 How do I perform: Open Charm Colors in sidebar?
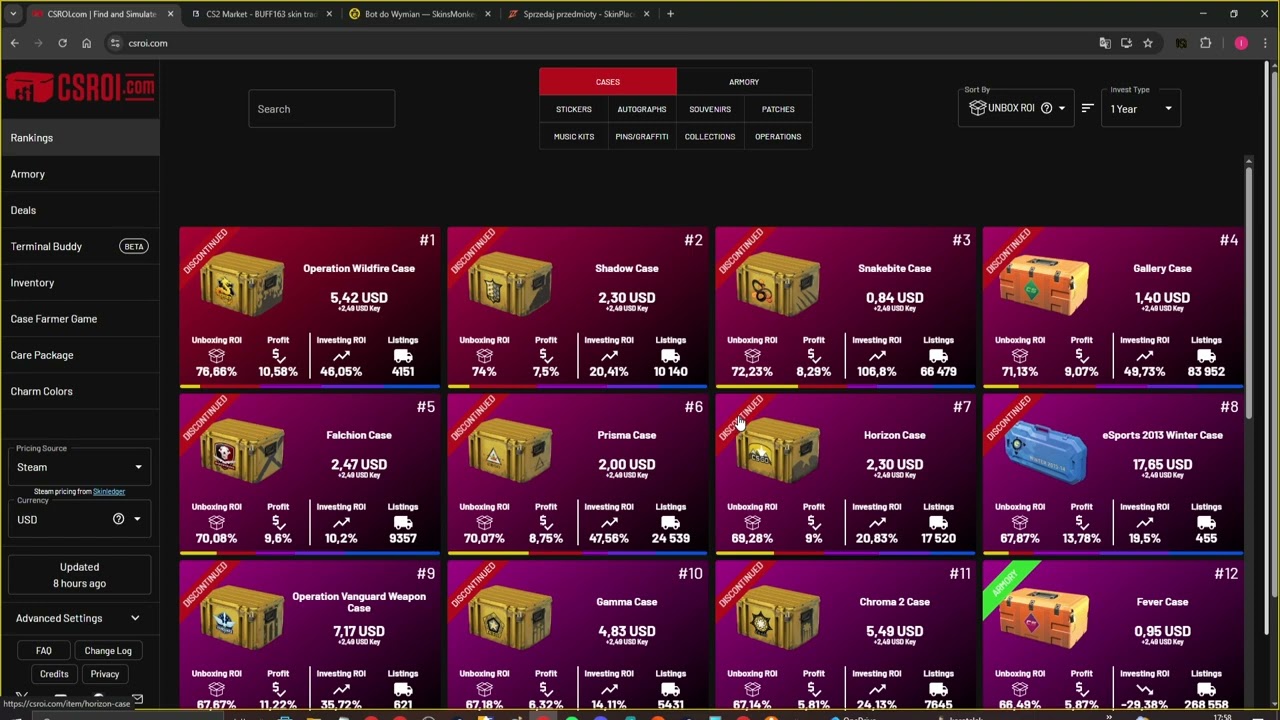coord(79,391)
